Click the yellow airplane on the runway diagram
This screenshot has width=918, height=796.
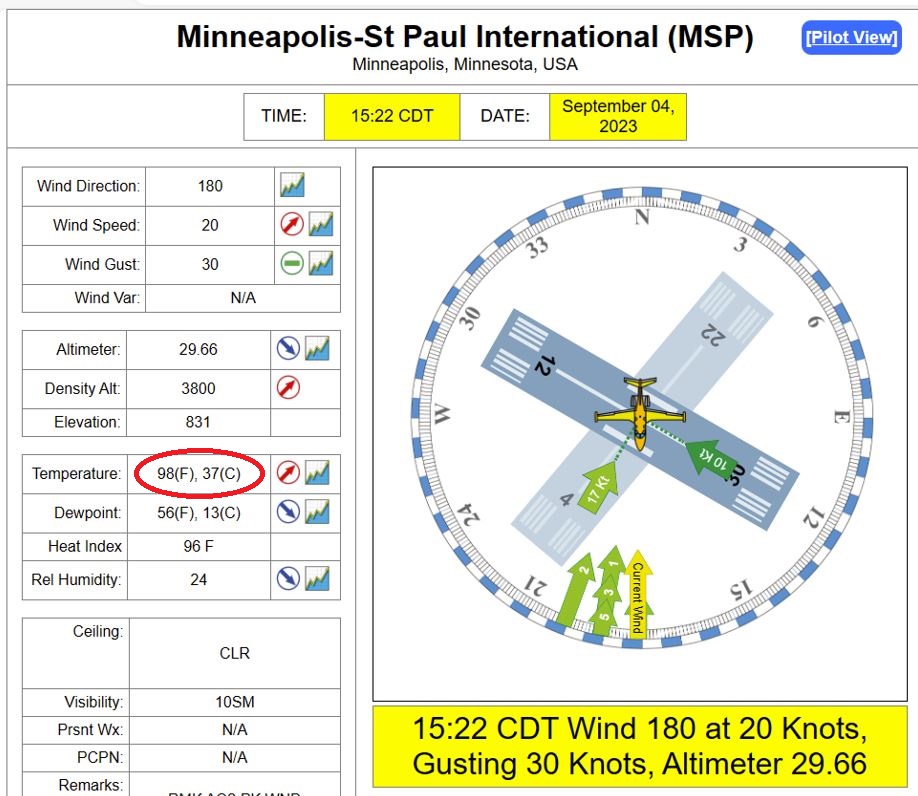[640, 413]
